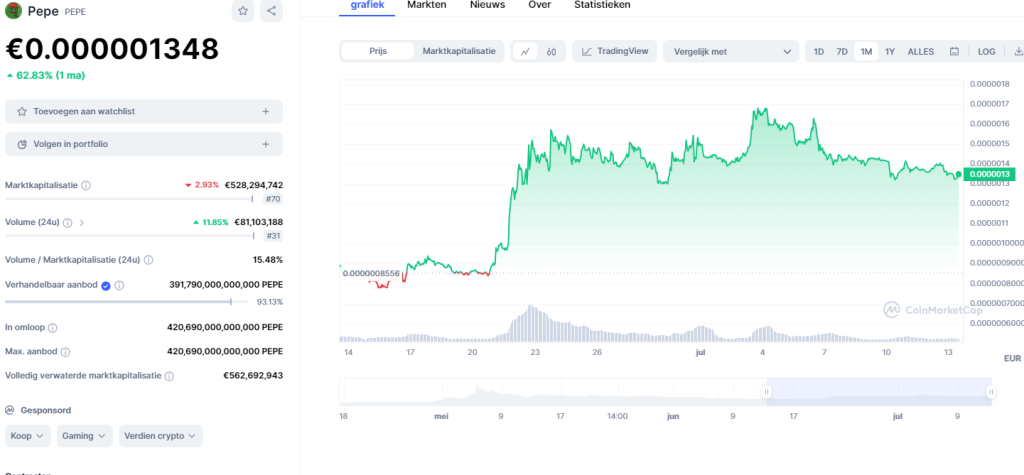Click Toevoegen aan watchlist button
Screen dimensions: 1024x475
point(144,112)
